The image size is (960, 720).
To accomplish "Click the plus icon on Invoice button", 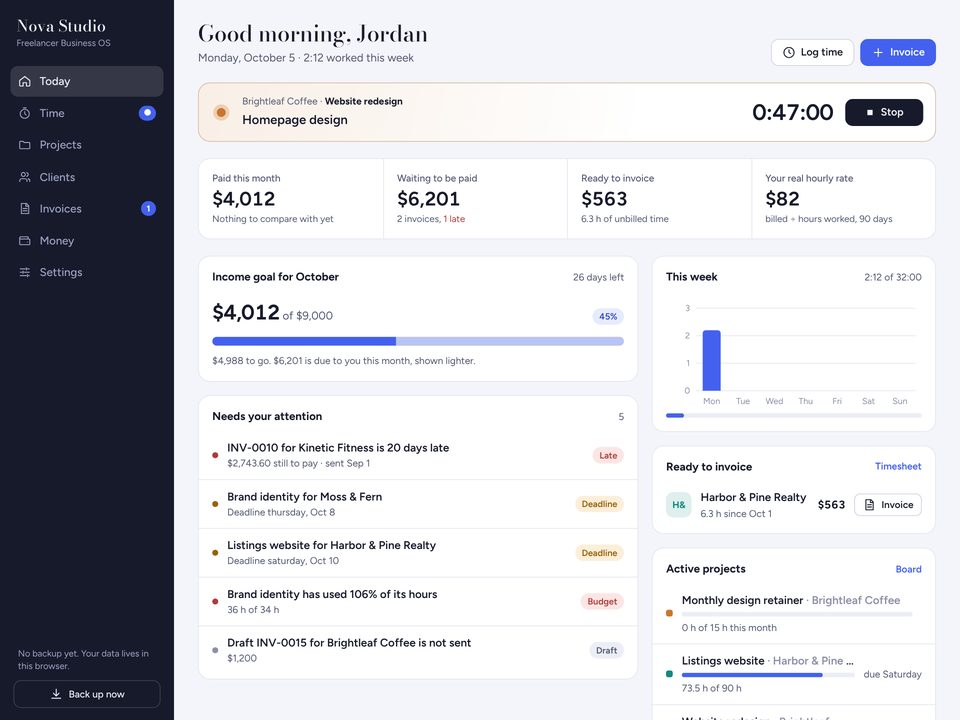I will tap(878, 53).
